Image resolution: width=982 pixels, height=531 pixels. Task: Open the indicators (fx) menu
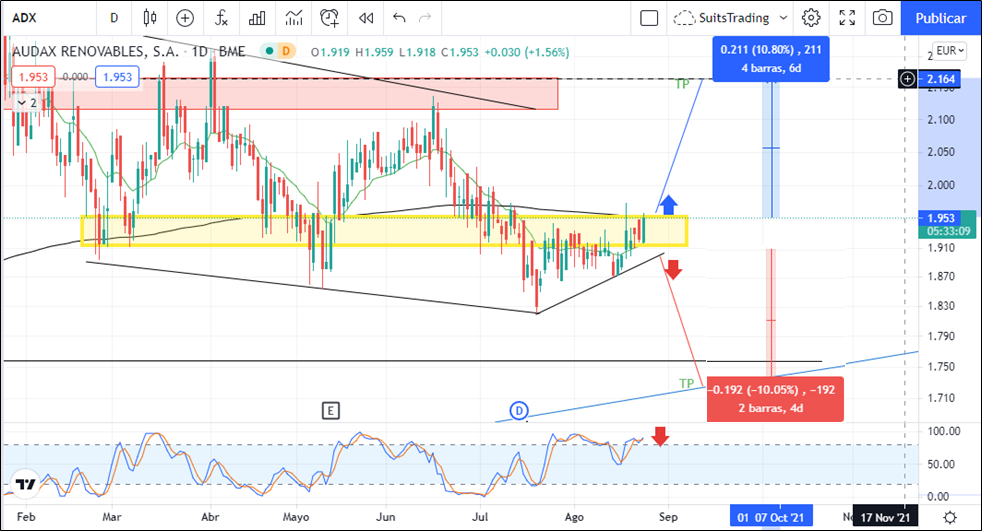point(221,18)
